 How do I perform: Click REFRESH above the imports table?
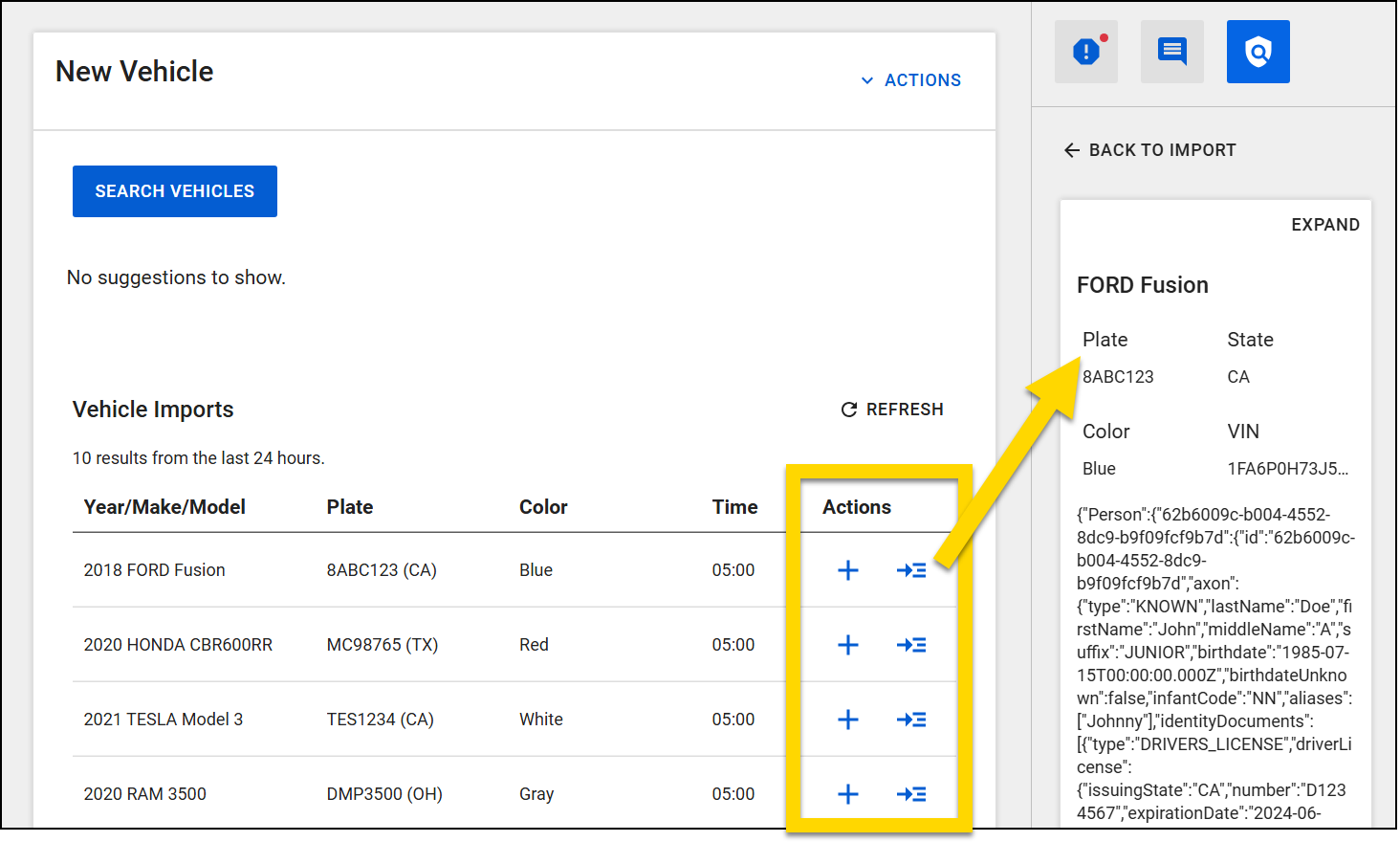coord(905,409)
